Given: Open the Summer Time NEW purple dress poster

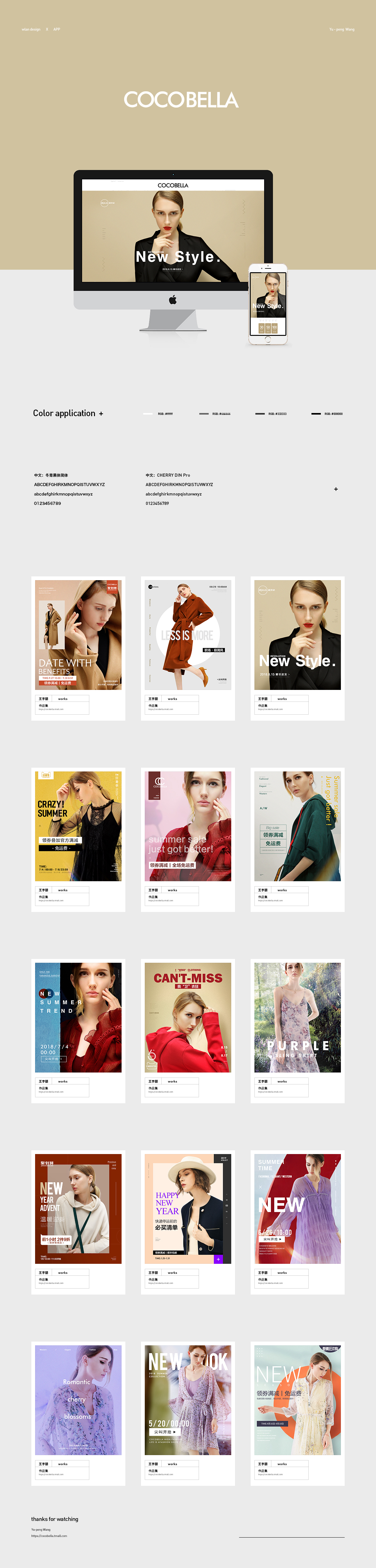Looking at the screenshot, I should click(298, 1208).
